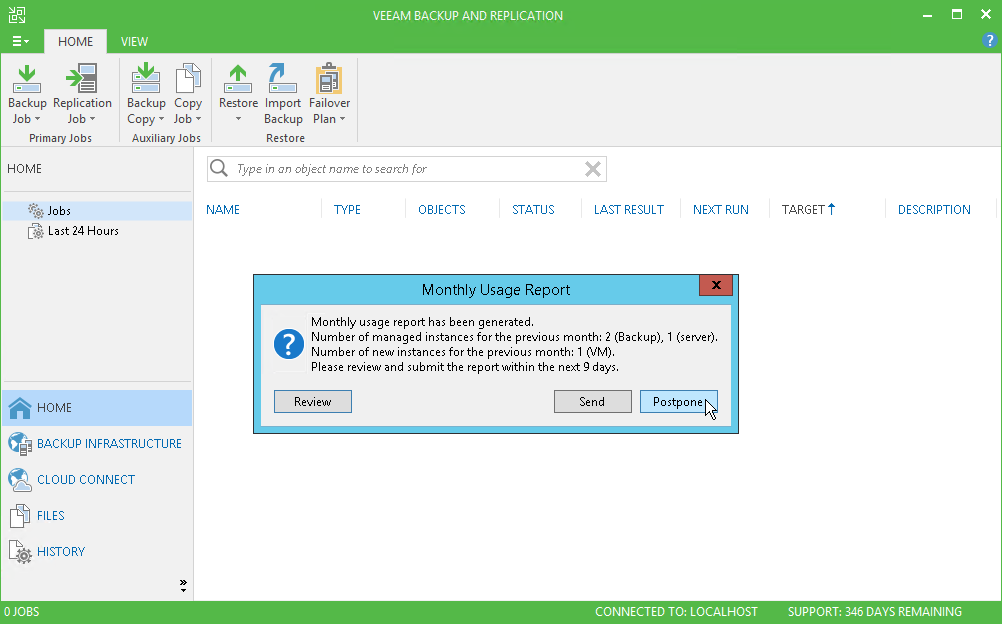Viewport: 1002px width, 624px height.
Task: Expand the Backup Copy dropdown arrow
Action: pyautogui.click(x=161, y=119)
